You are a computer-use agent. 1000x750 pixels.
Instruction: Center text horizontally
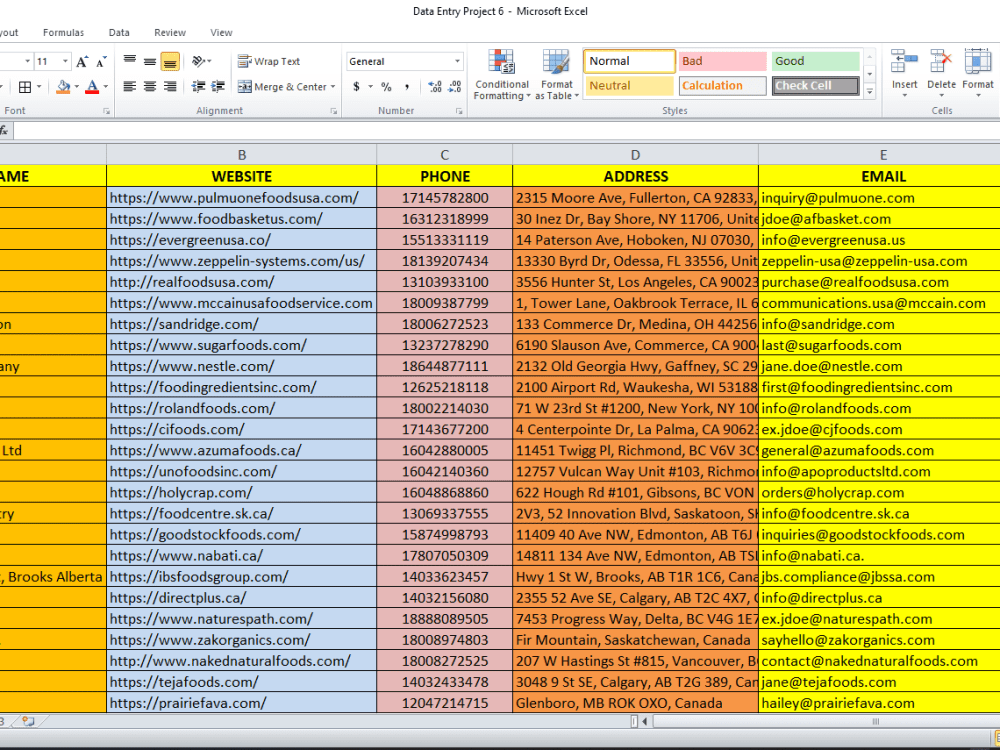(x=150, y=87)
